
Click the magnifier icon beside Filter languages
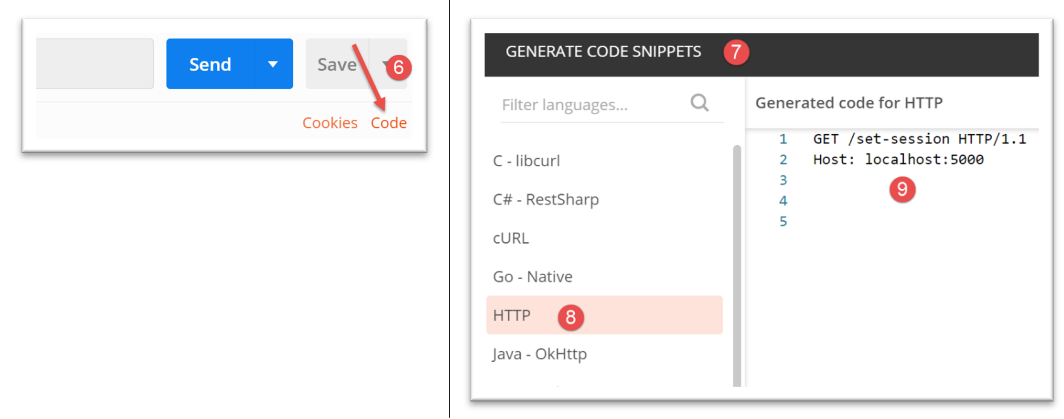[699, 103]
